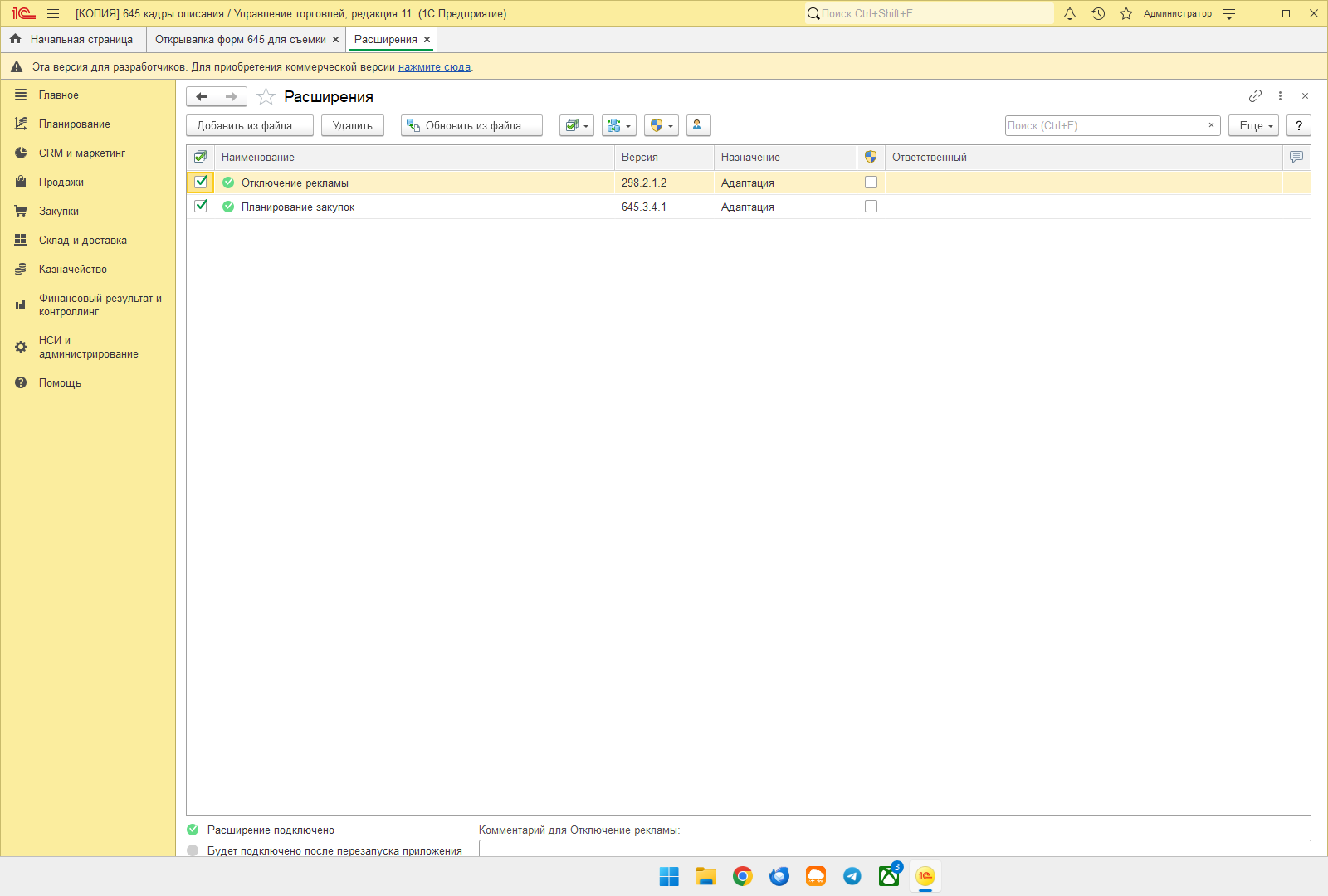Open Главное section in sidebar

pos(58,95)
